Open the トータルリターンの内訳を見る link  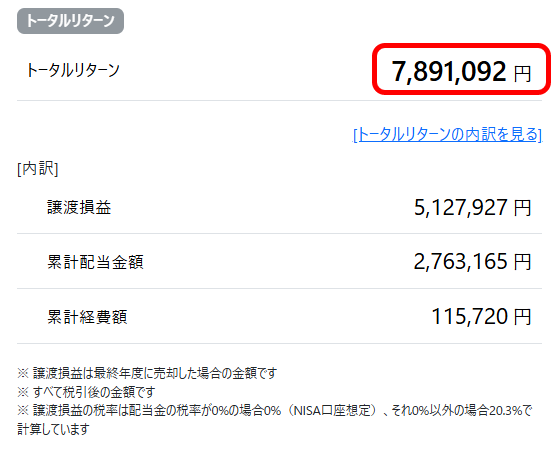[x=448, y=135]
